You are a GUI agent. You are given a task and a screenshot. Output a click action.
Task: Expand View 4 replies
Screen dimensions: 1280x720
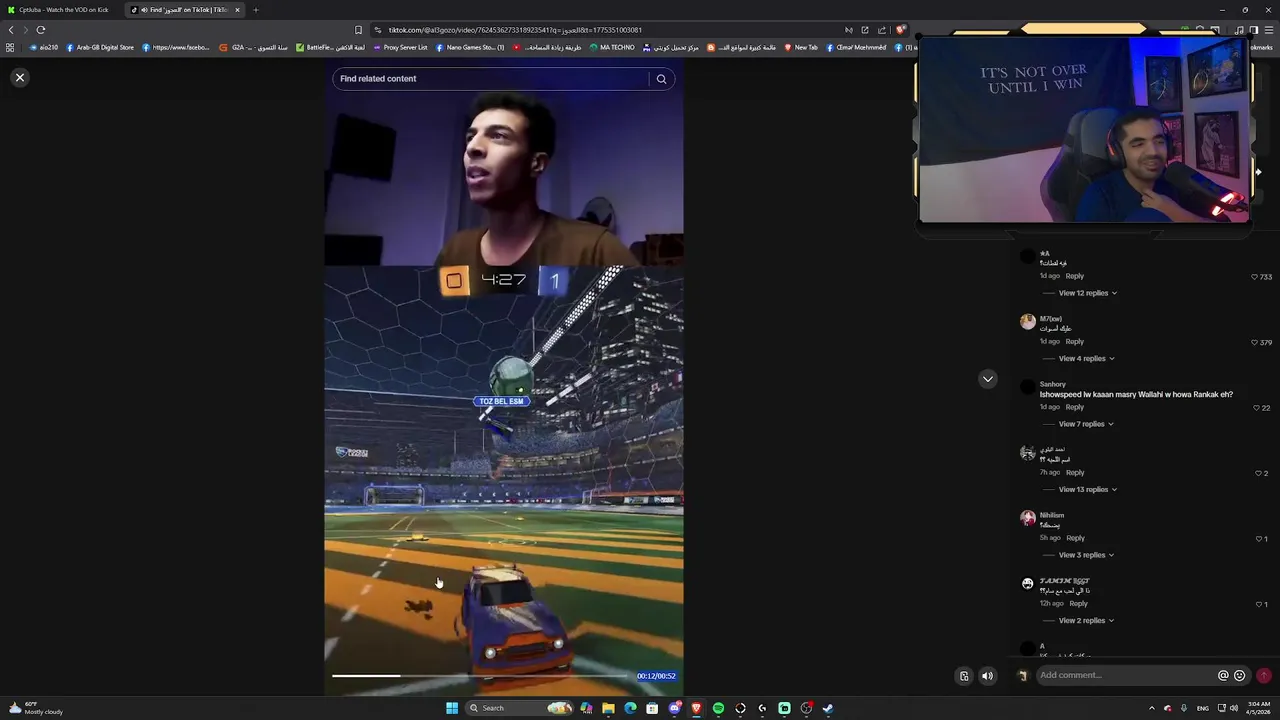(1086, 358)
